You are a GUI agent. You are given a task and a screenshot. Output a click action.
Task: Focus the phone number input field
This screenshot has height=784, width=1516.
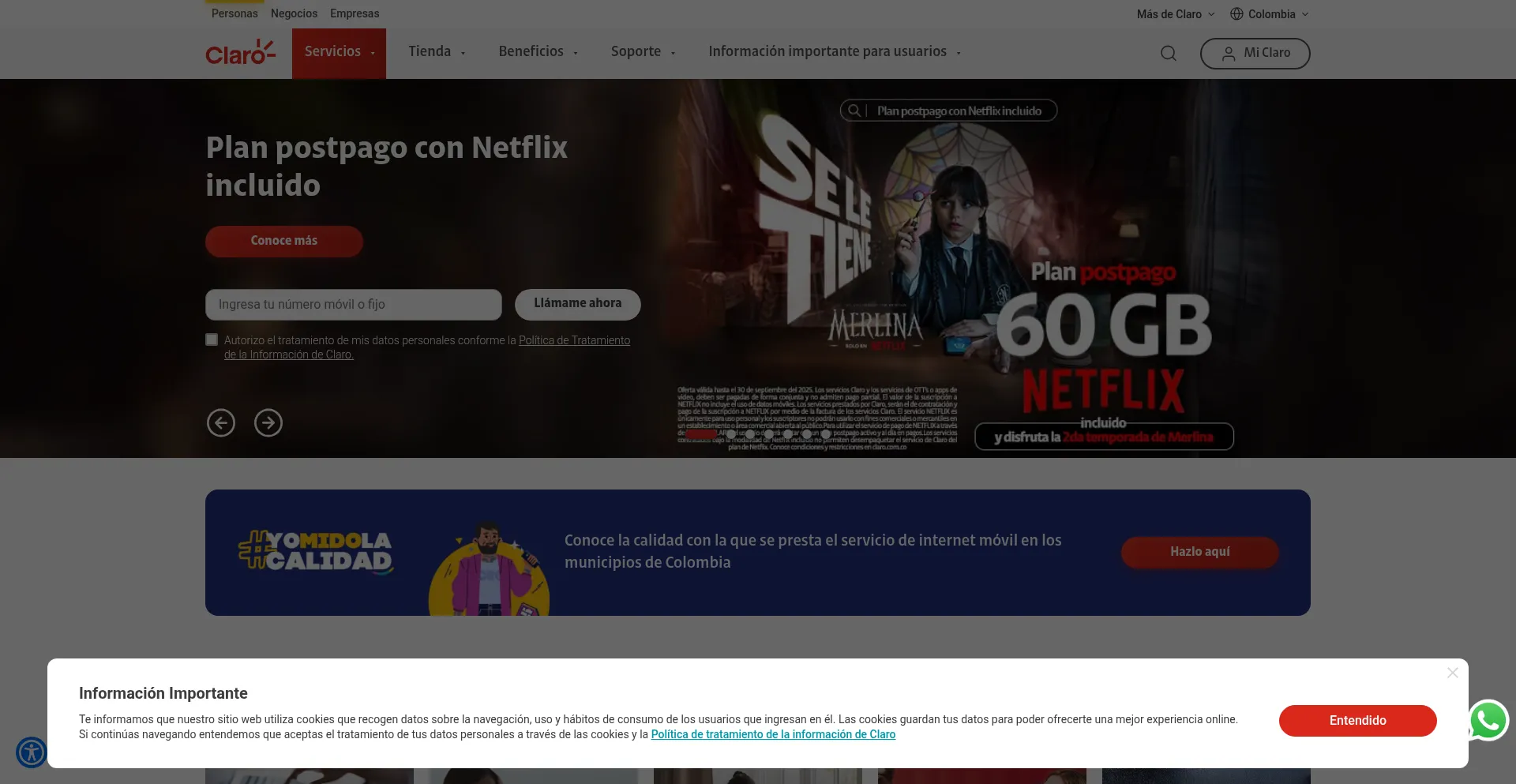(353, 305)
